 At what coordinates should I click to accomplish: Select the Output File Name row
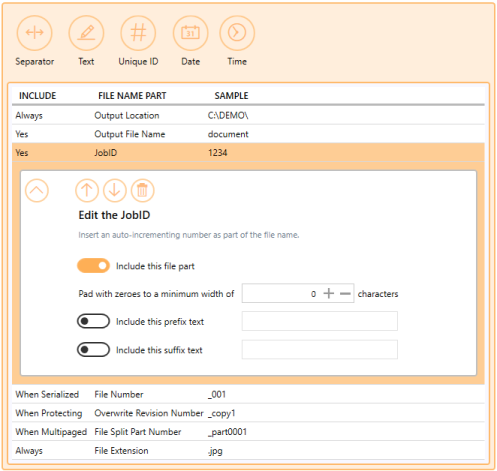[x=248, y=134]
